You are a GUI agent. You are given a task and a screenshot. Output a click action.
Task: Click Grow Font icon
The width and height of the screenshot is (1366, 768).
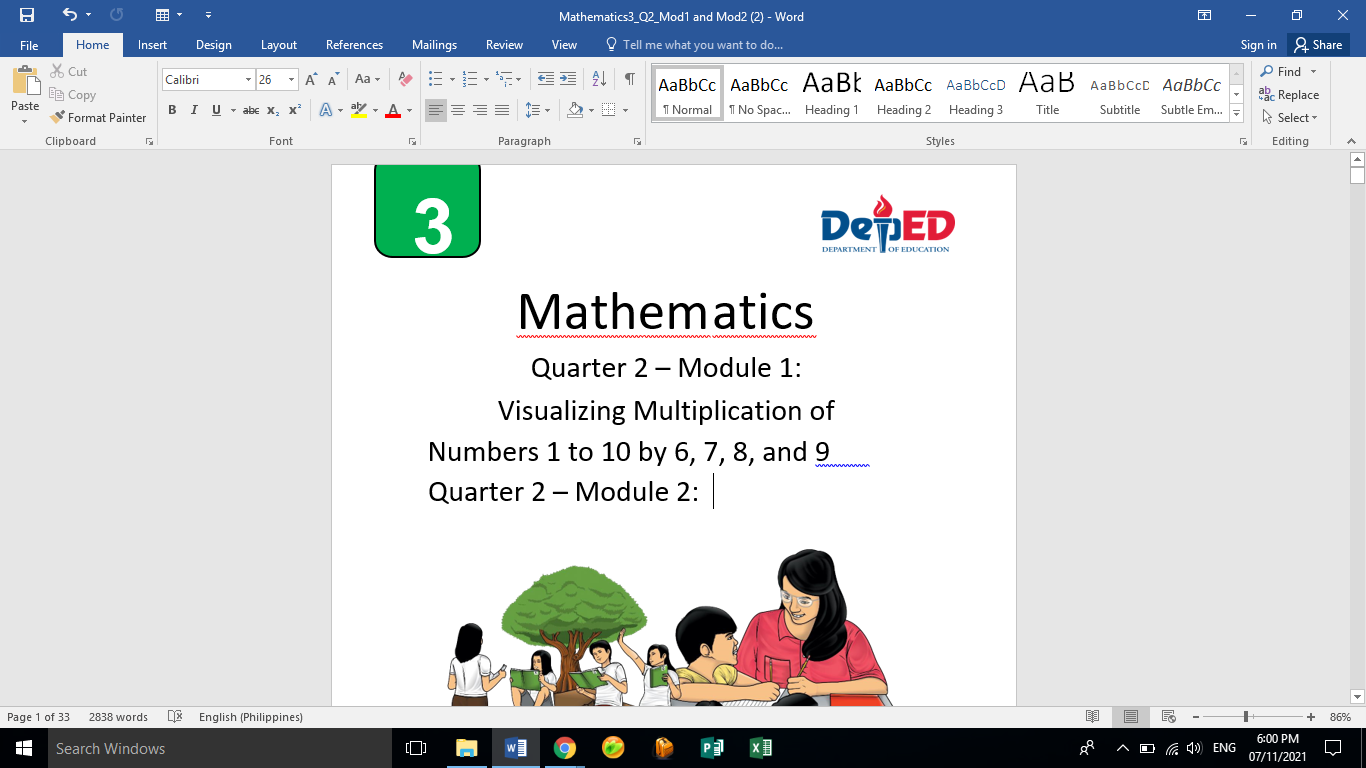tap(311, 79)
